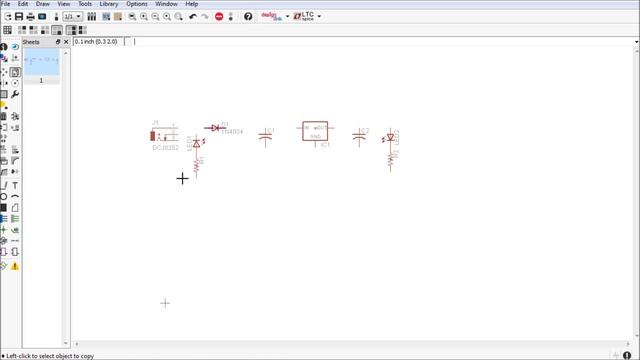Click the Grid icon in parameter toolbar

click(7, 30)
